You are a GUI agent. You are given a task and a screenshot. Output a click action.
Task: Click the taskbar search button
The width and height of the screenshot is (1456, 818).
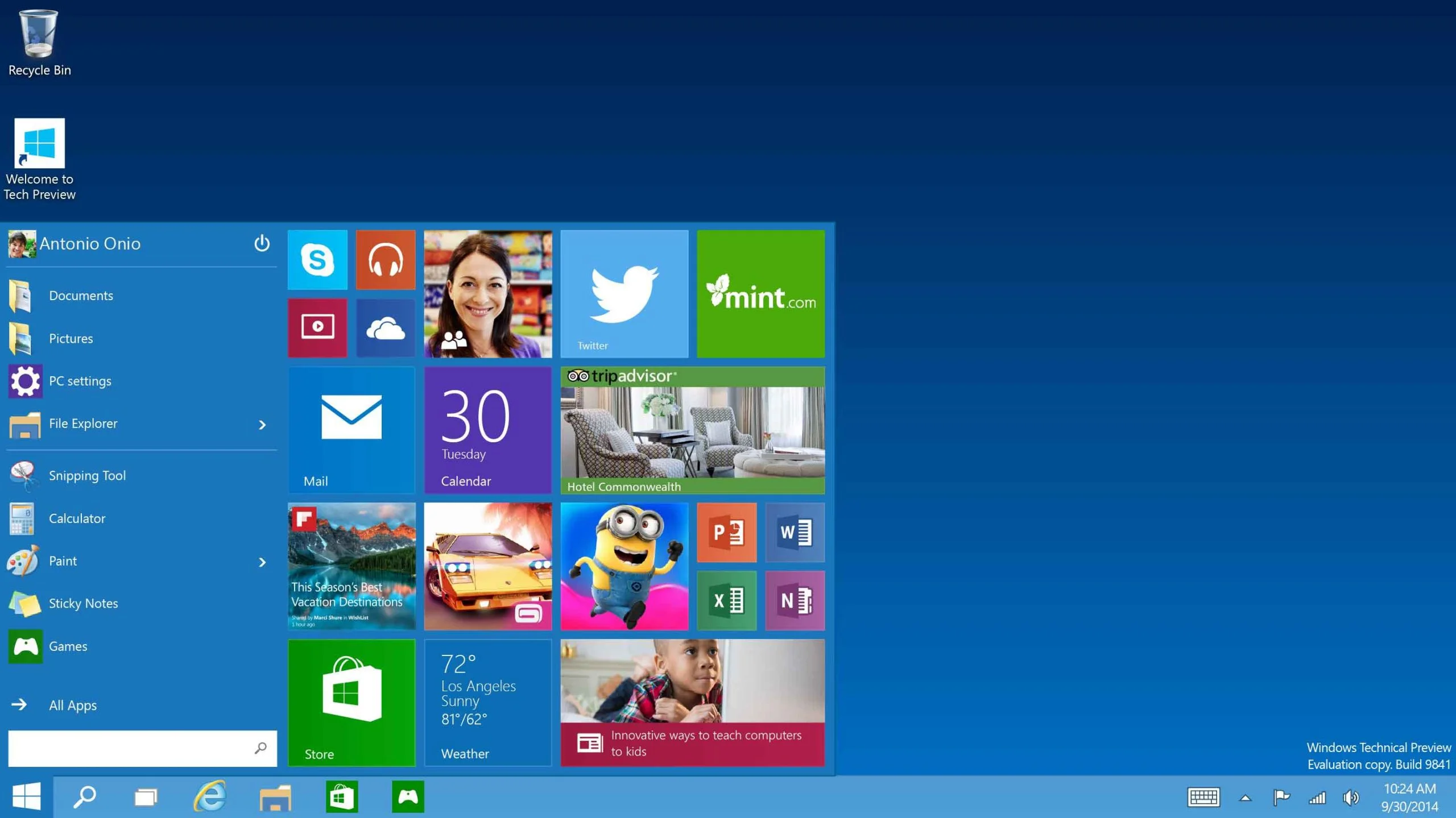pos(85,796)
